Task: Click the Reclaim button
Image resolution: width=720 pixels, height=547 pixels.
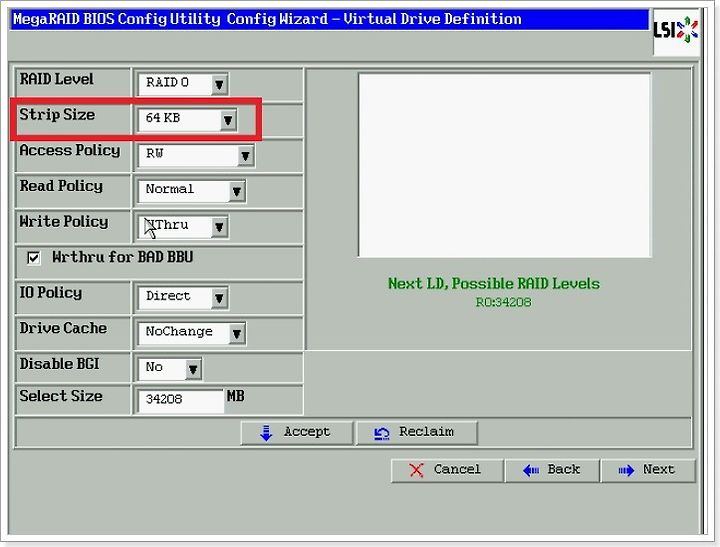Action: click(417, 433)
